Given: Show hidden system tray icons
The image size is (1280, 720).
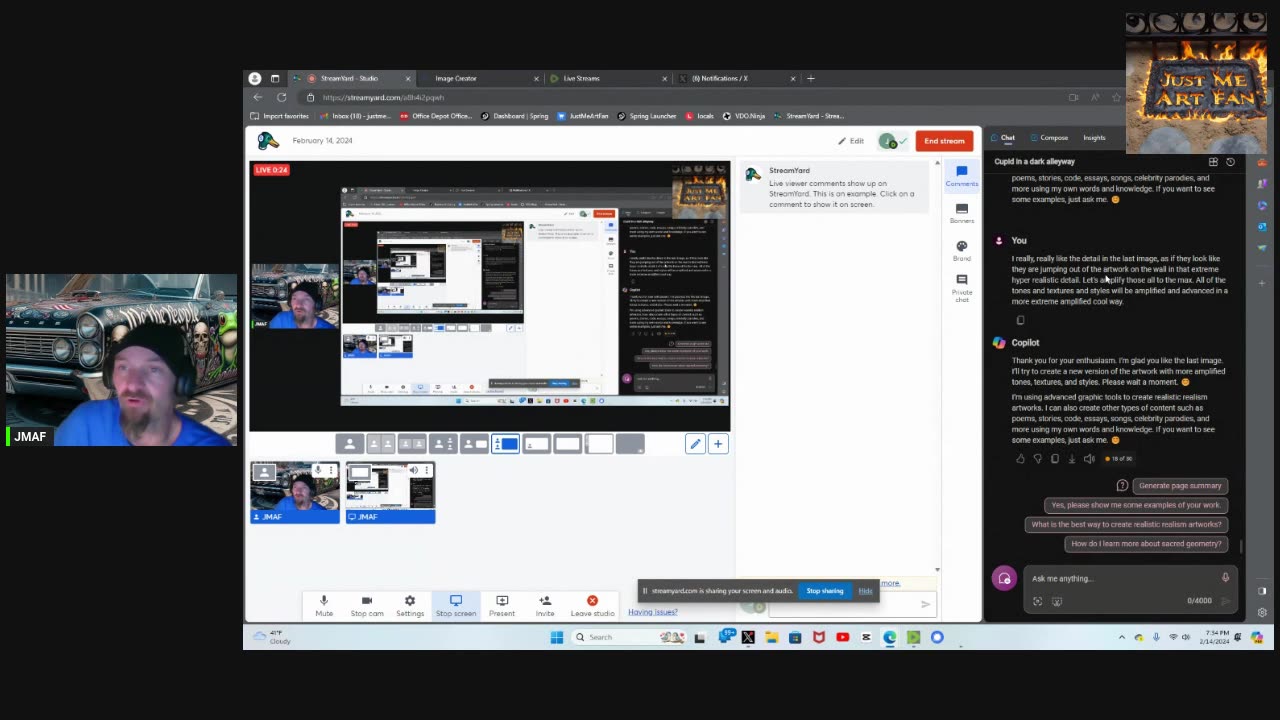Looking at the screenshot, I should point(1121,637).
